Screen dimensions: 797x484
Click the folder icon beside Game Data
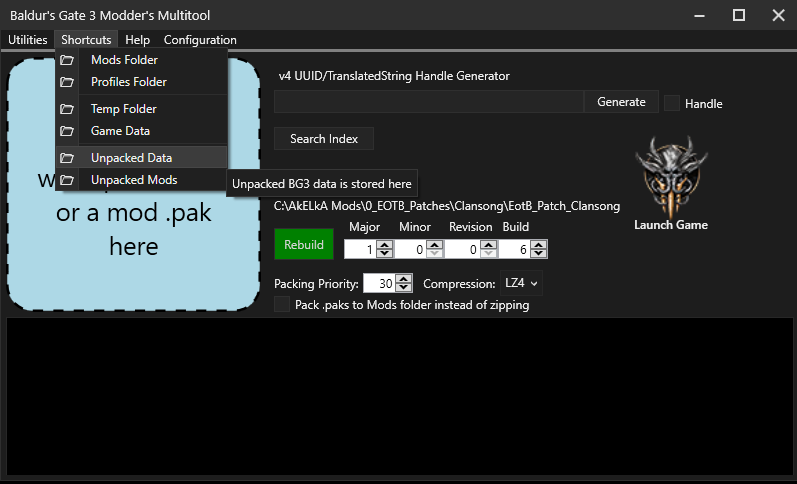(x=67, y=131)
